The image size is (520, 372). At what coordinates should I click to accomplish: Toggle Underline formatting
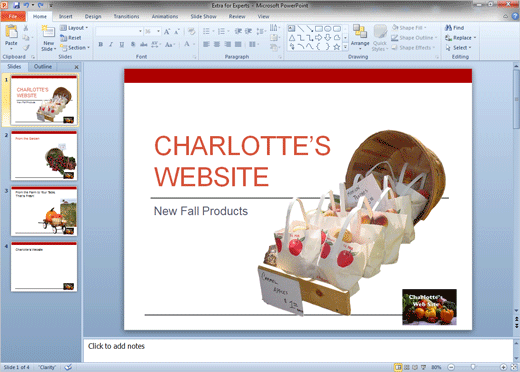tap(122, 44)
